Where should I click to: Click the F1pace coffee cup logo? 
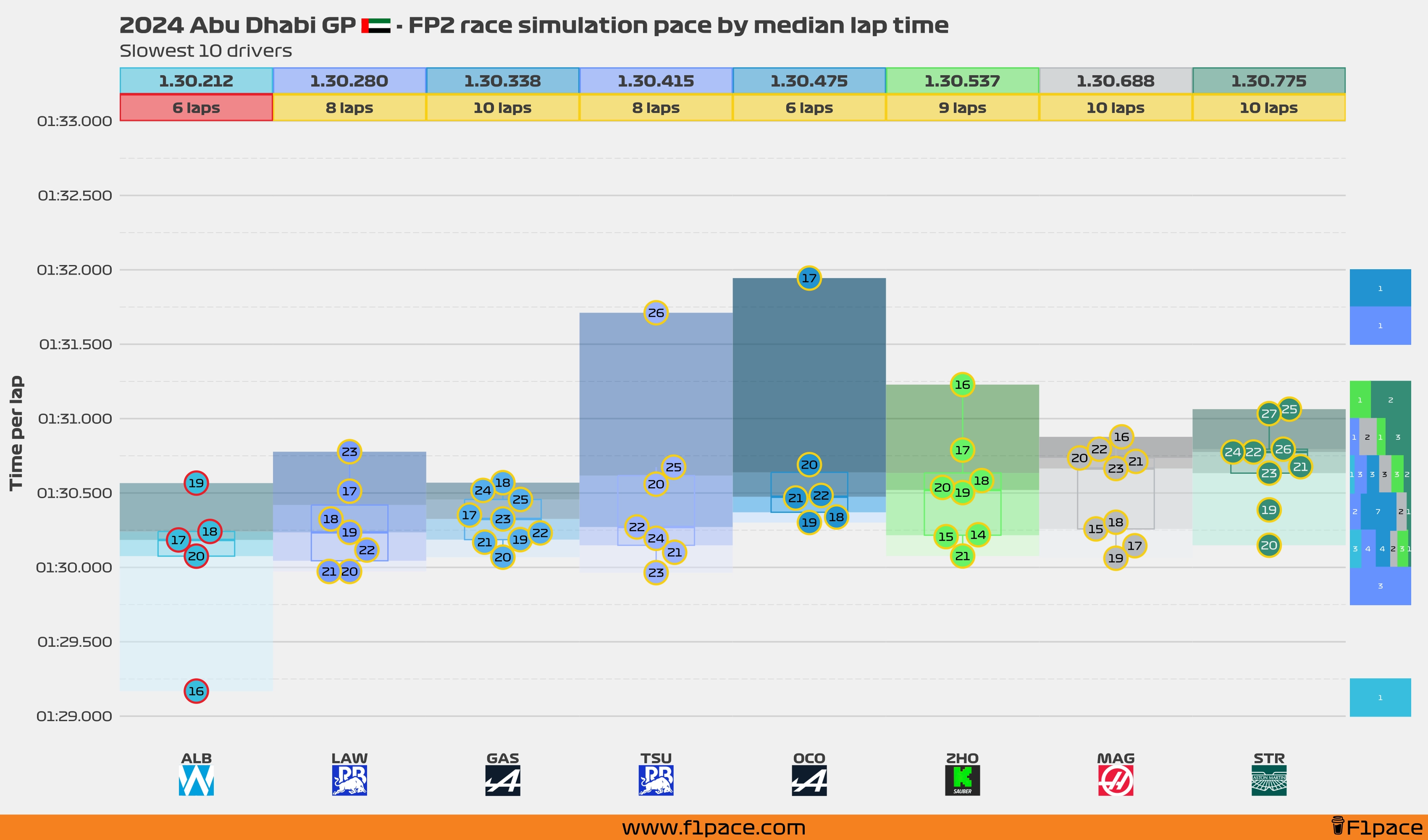1337,826
